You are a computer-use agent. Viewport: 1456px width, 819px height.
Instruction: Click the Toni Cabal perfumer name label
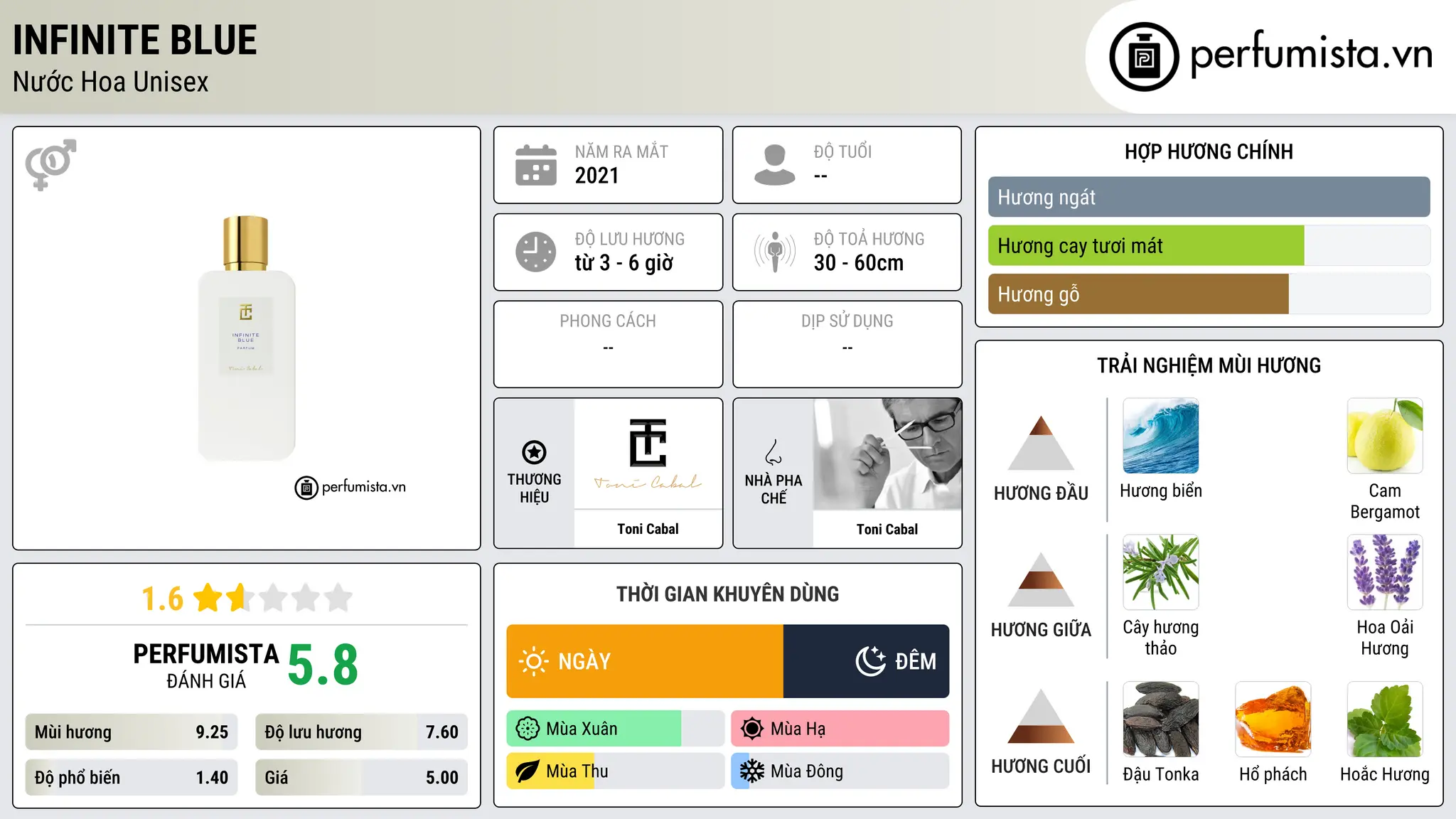(887, 529)
